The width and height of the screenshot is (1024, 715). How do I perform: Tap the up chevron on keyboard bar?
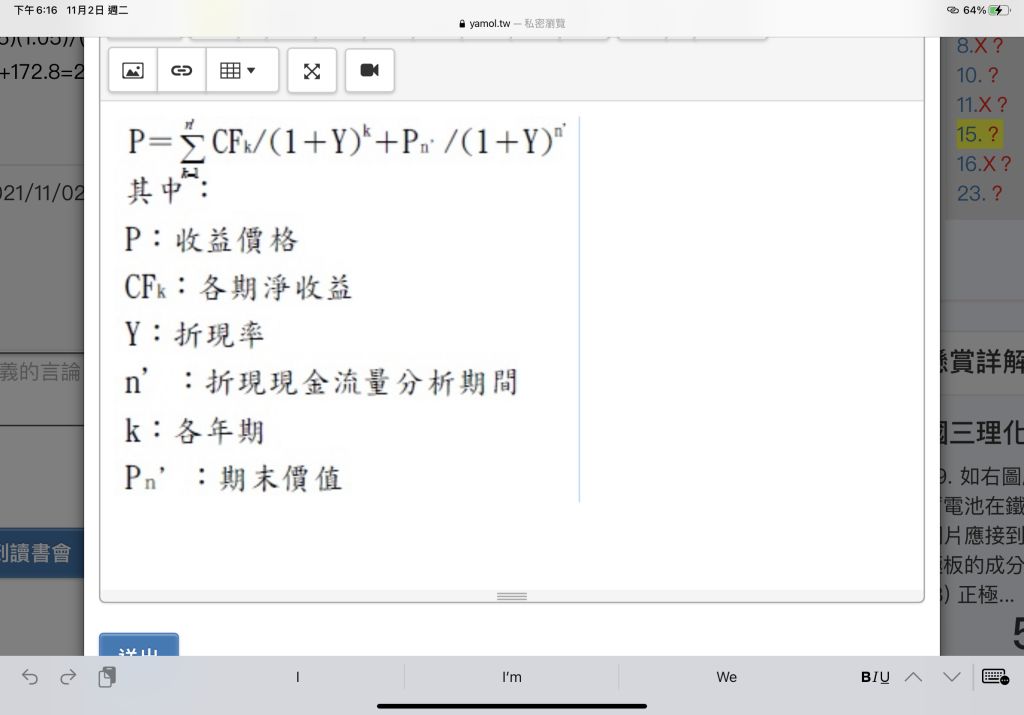(x=913, y=677)
